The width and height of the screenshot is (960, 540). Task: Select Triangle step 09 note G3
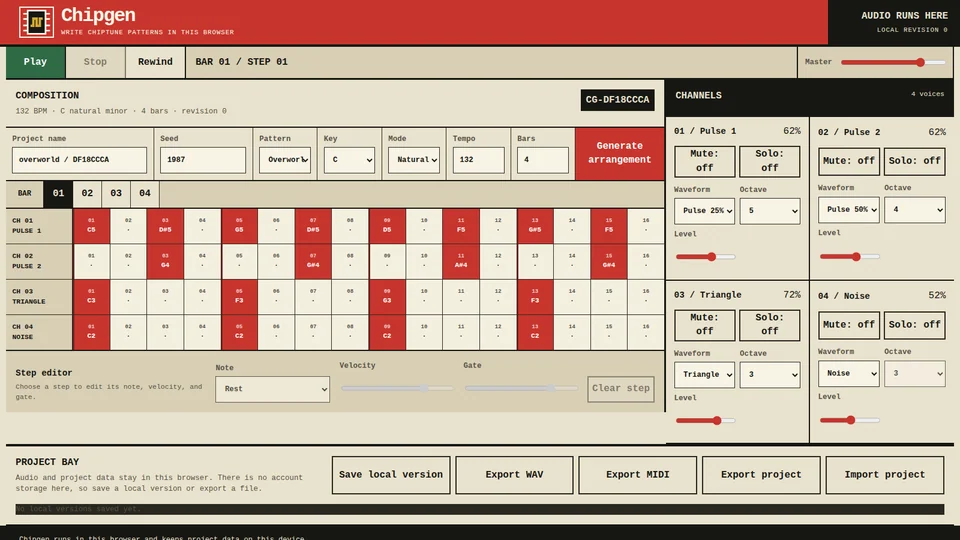pyautogui.click(x=387, y=296)
